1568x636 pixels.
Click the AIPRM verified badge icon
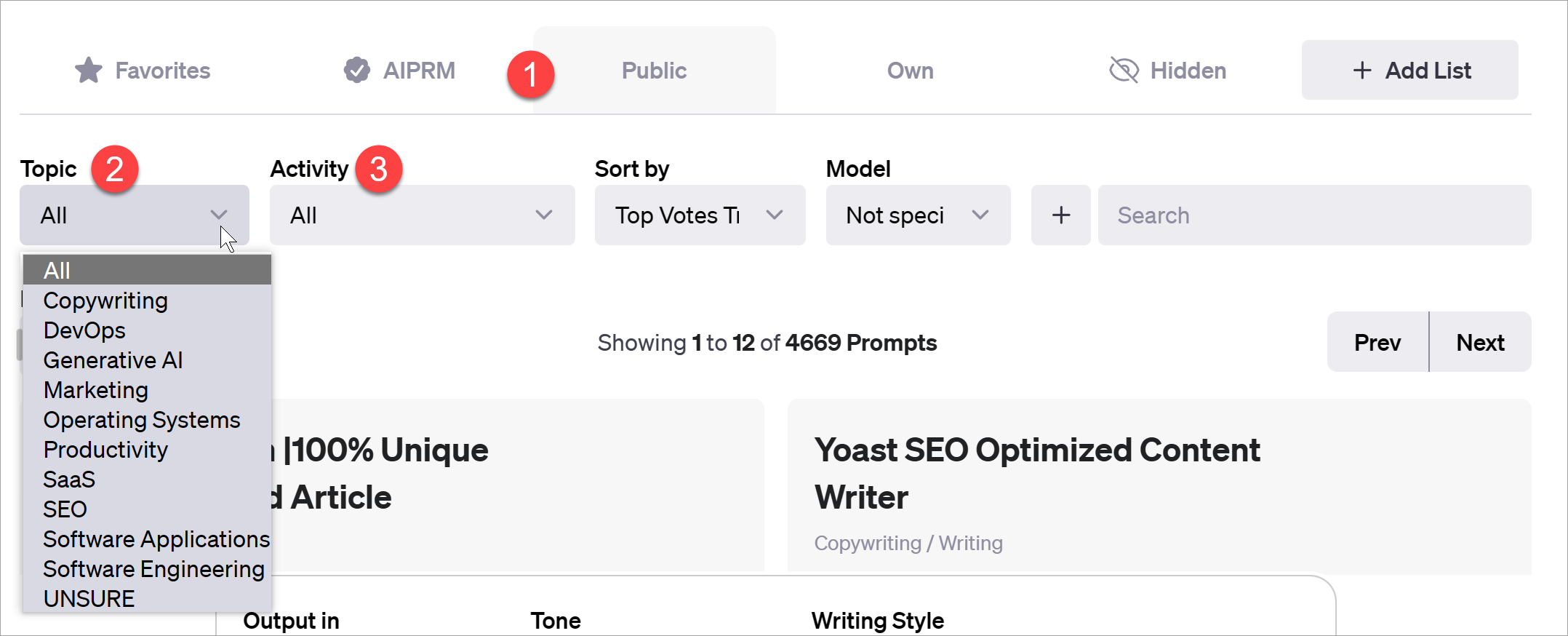click(356, 71)
